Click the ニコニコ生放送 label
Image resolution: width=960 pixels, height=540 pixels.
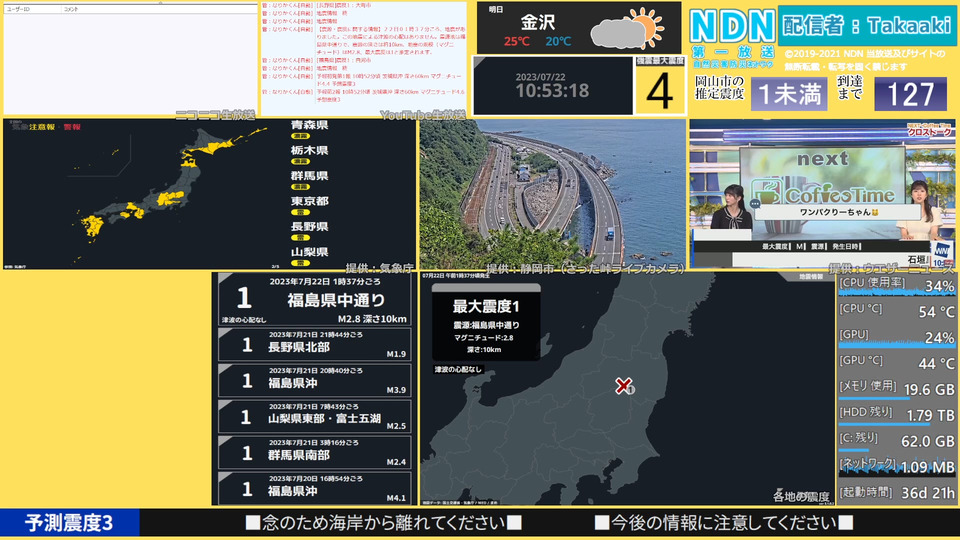pos(216,114)
